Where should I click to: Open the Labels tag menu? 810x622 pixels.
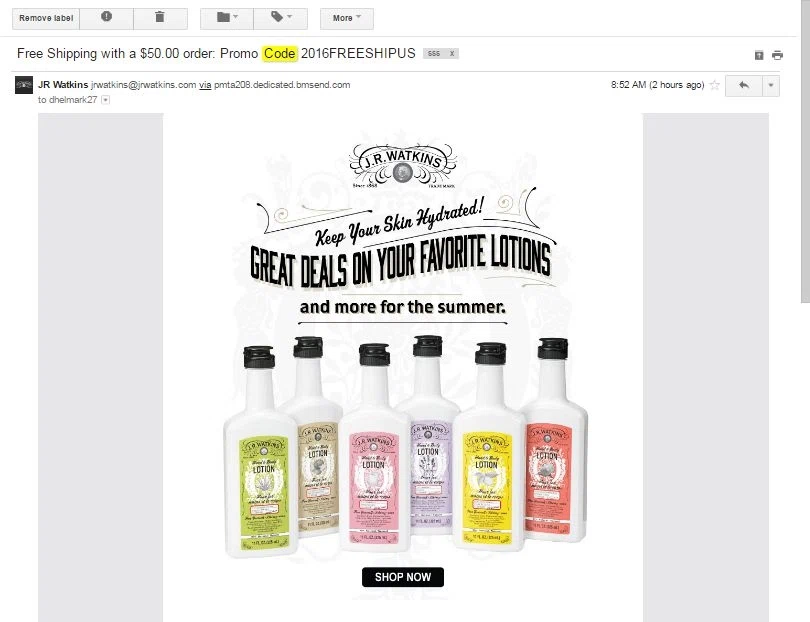click(281, 18)
